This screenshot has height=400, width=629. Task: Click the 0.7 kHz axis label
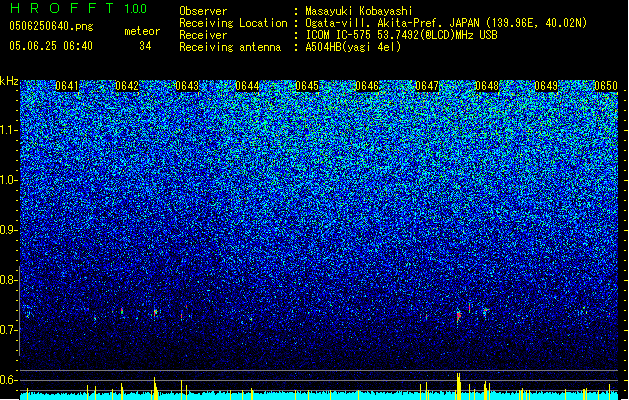[x=8, y=330]
